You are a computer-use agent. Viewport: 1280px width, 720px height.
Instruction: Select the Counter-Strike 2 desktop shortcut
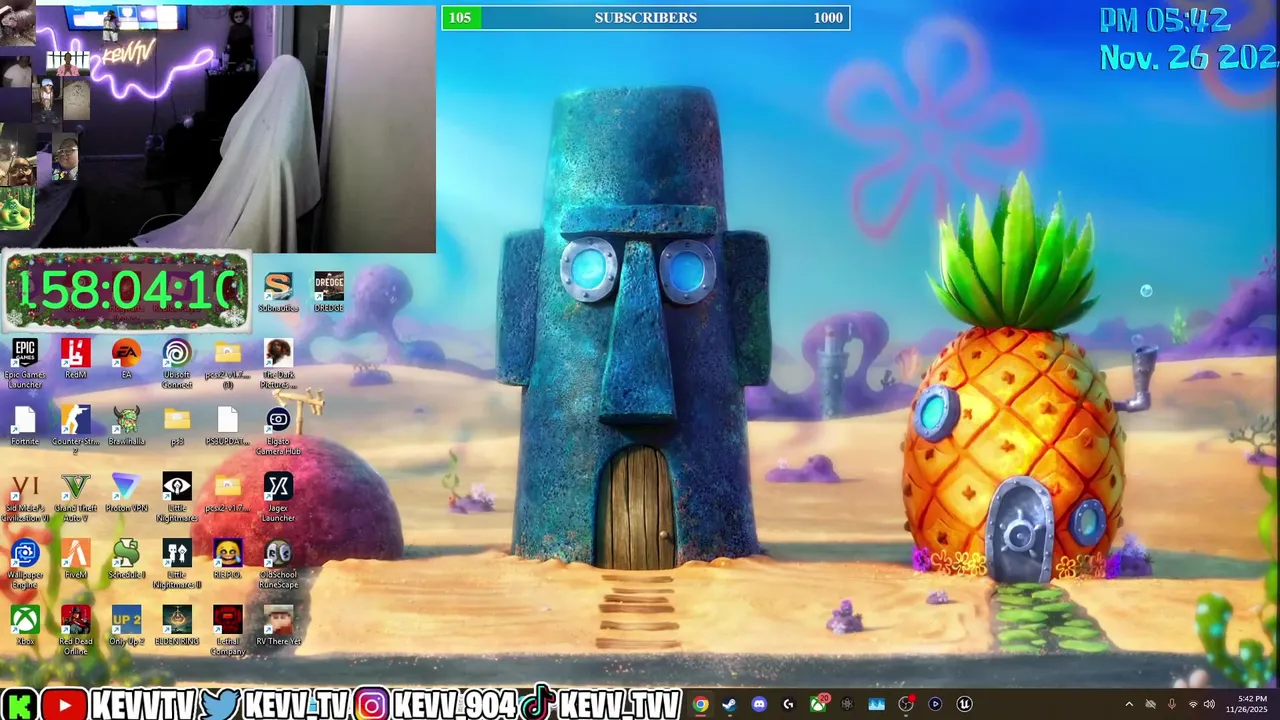coord(75,430)
